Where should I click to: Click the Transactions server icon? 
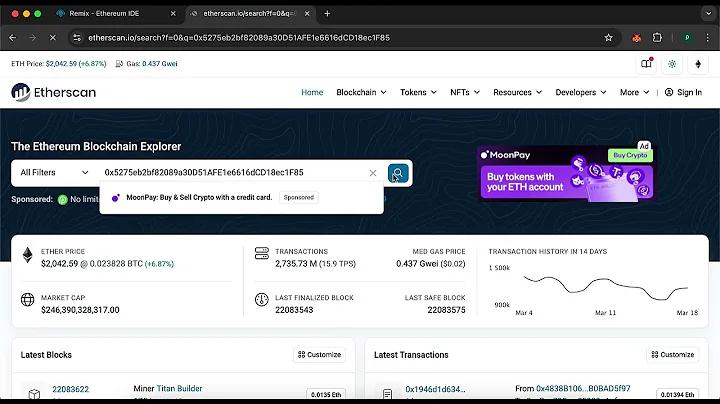coord(262,253)
